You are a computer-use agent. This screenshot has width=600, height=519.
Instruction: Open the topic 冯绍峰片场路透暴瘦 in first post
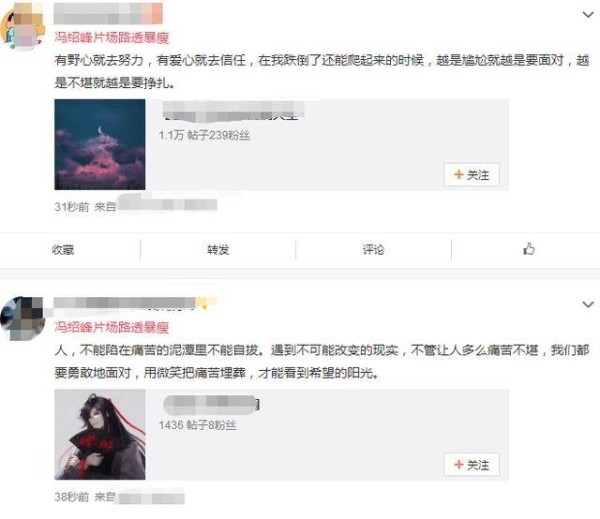(112, 38)
